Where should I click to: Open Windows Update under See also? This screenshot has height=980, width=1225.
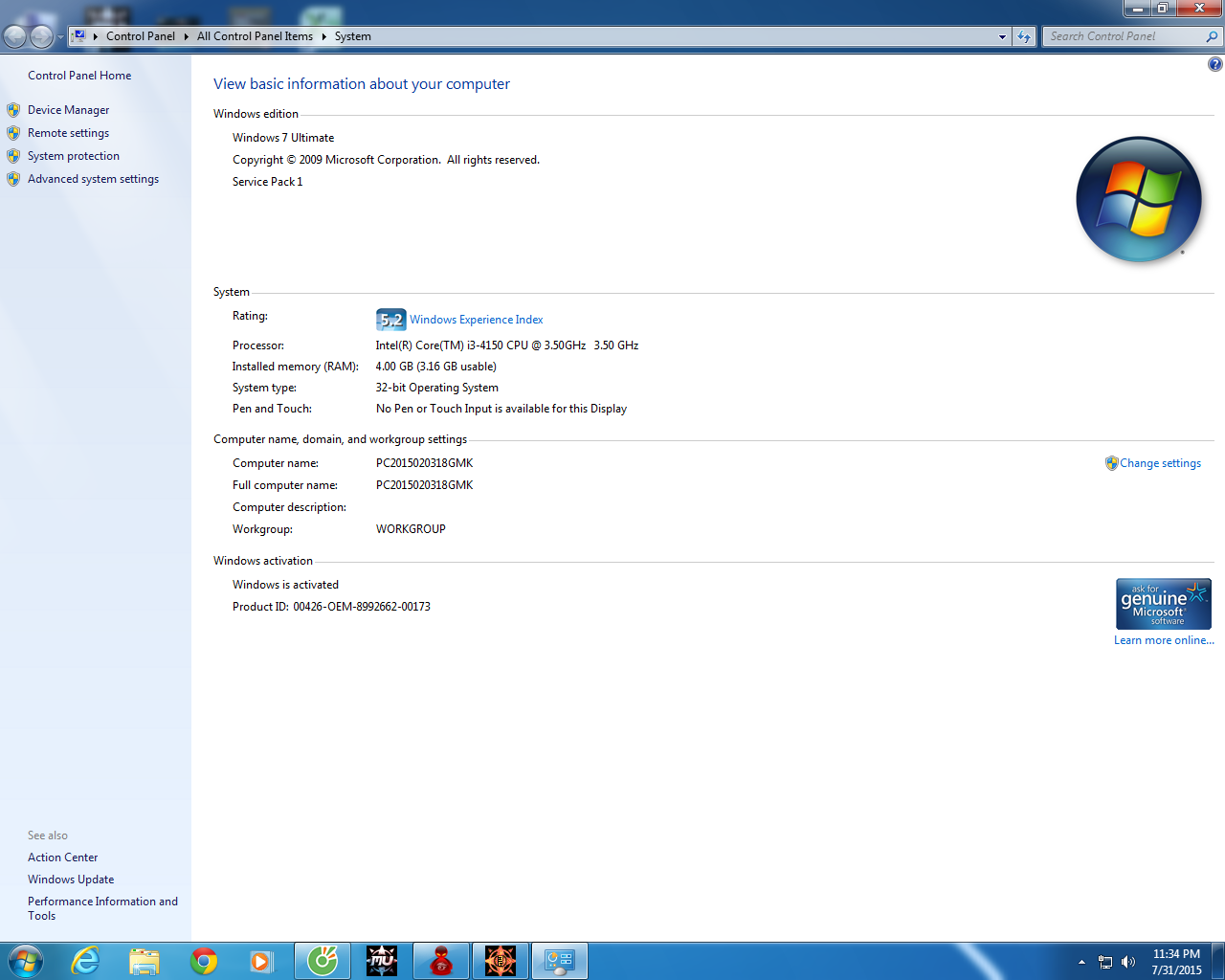pos(71,880)
